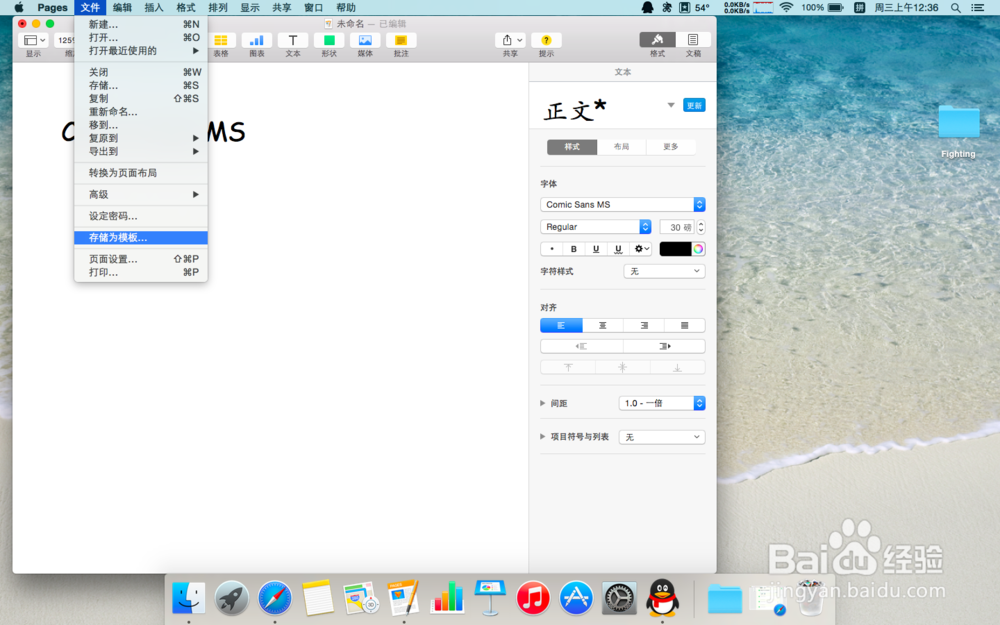The image size is (1000, 625).
Task: Expand the 项目符号与列表 disclosure triangle
Action: (x=543, y=437)
